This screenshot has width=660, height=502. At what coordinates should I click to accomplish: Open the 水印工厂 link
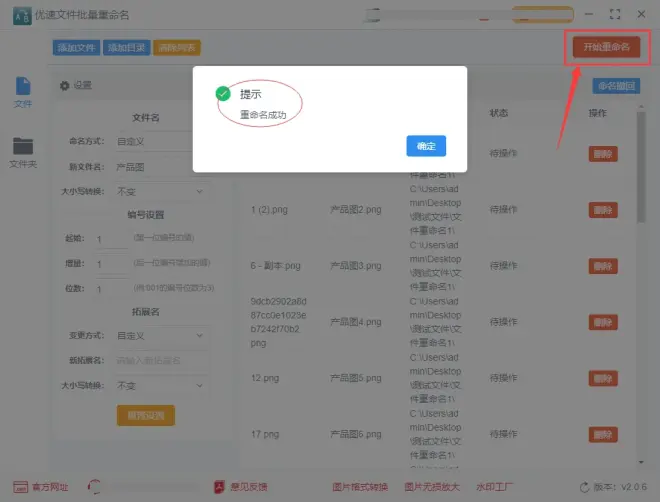pyautogui.click(x=495, y=487)
